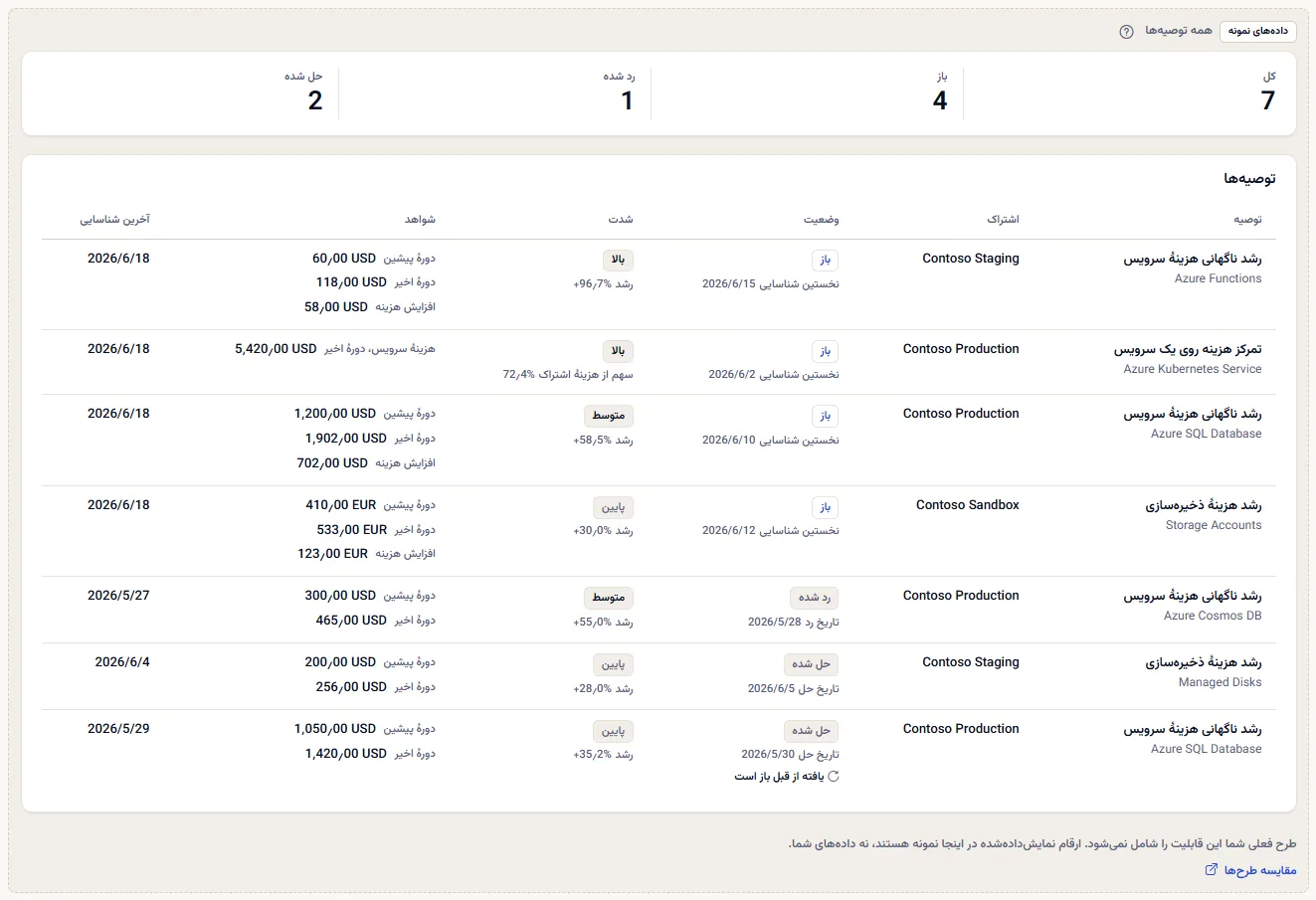Screen dimensions: 1316x900
Task: Click the "رد شده" badge in the Cosmos DB row
Action: (815, 598)
